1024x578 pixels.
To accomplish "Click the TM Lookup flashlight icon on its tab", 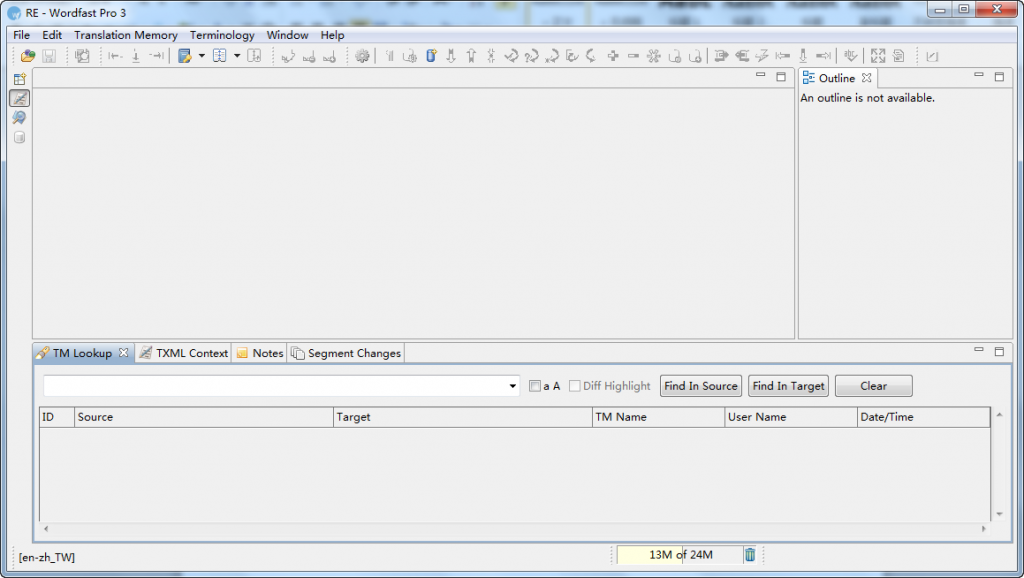I will point(44,352).
